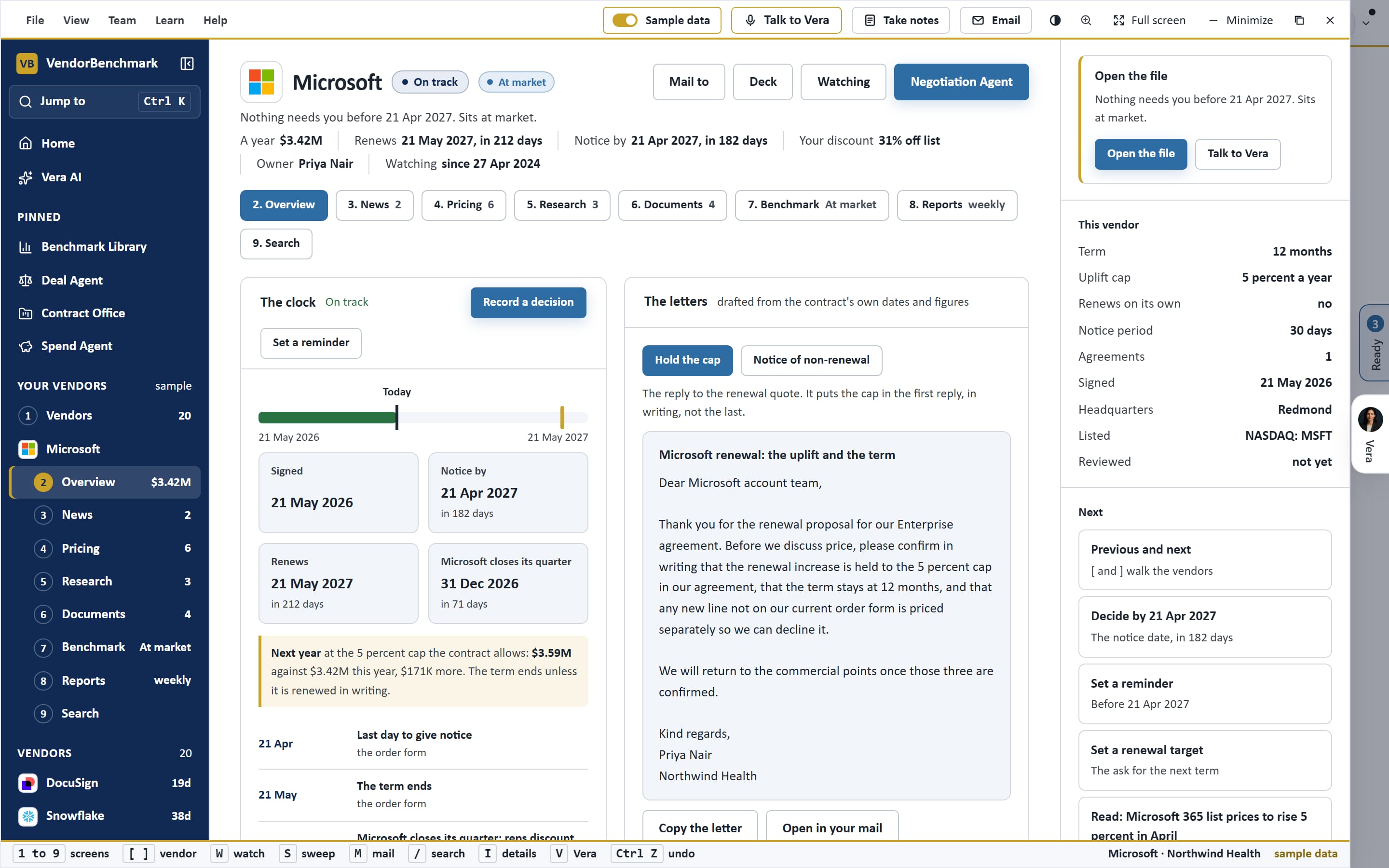The width and height of the screenshot is (1389, 868).
Task: Expand the chevron at top right corner
Action: [1366, 24]
